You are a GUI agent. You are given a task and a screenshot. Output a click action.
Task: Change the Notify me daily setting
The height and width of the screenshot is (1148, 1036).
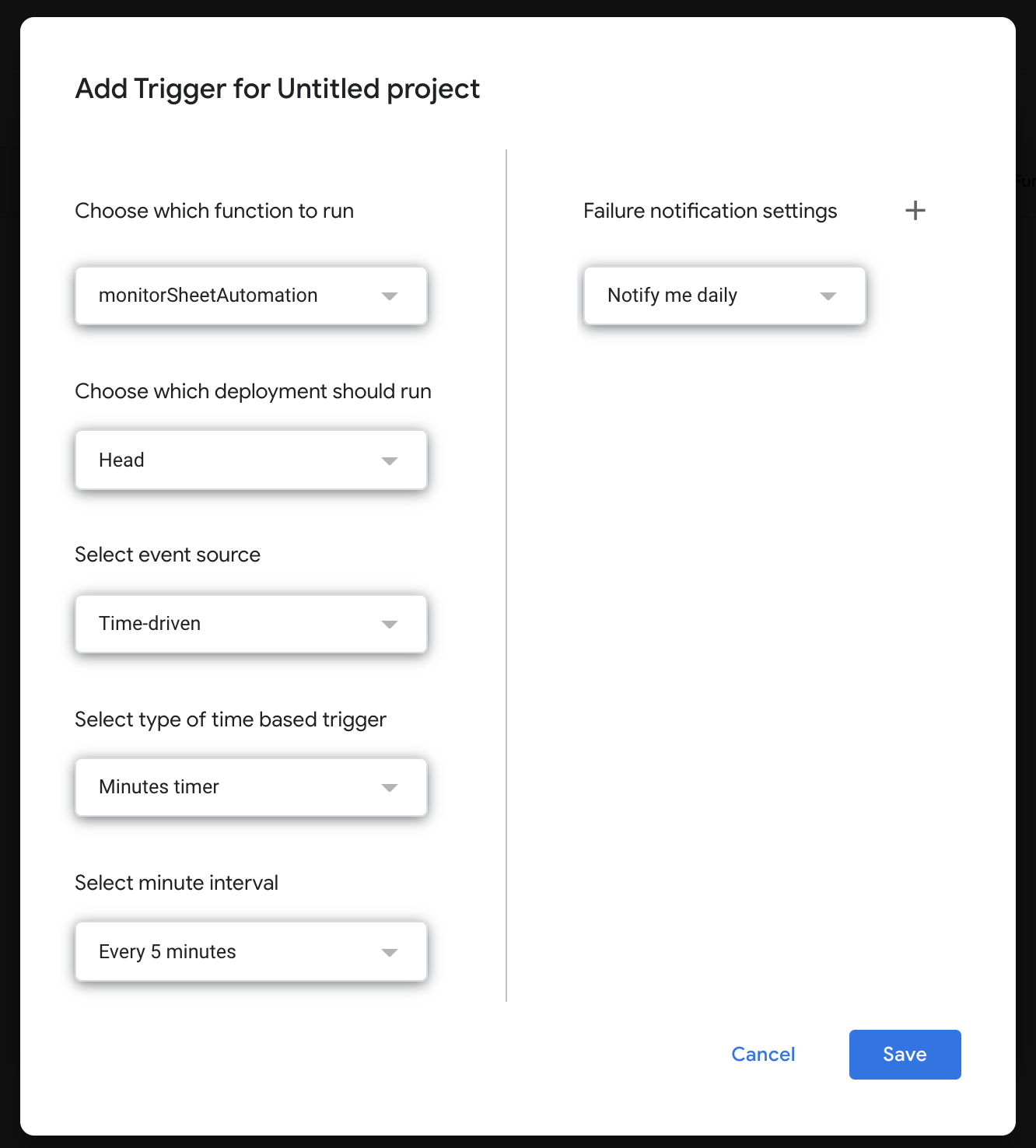725,296
